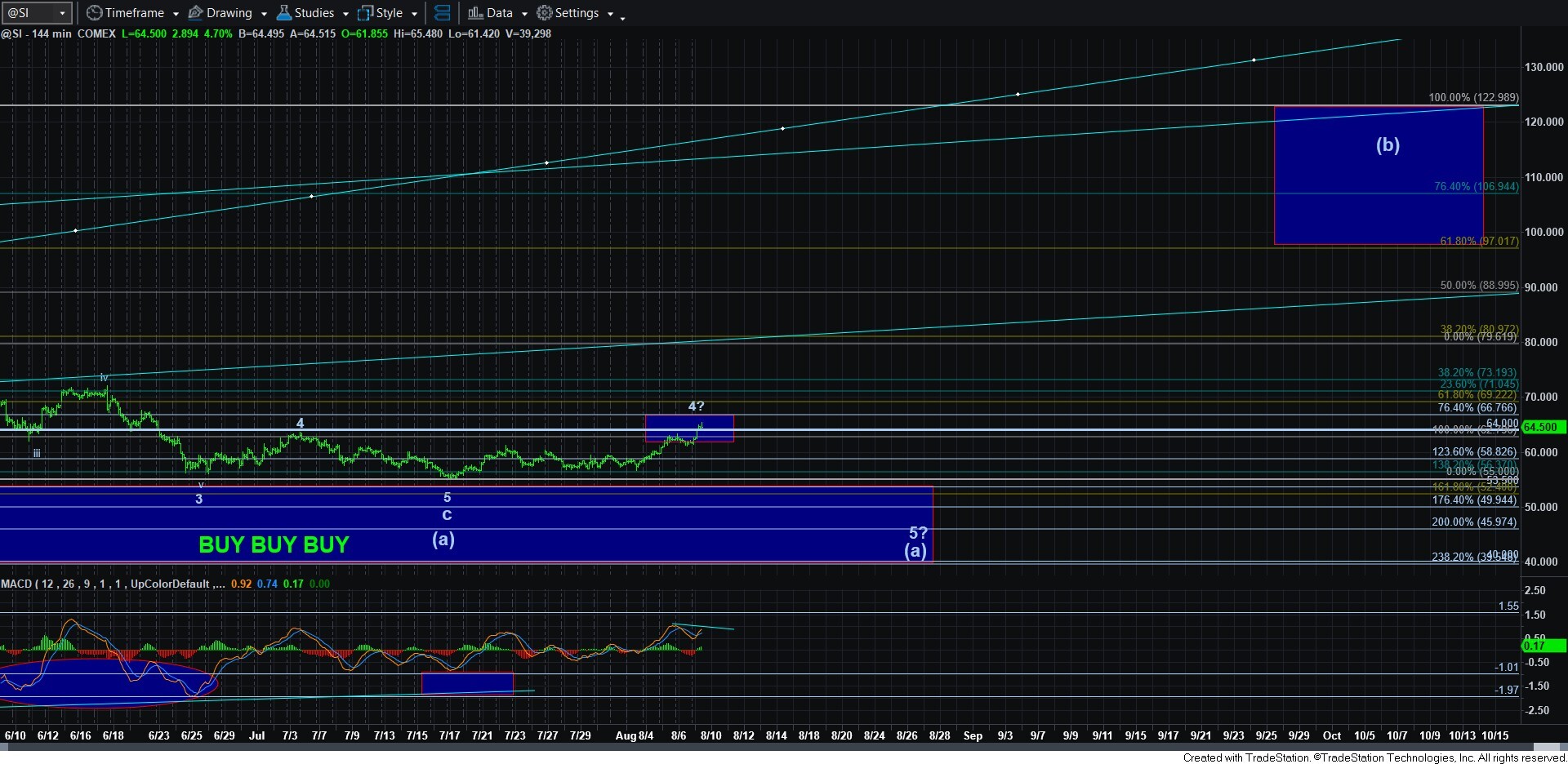
Task: Click the orange 0.92 MACD value
Action: point(241,584)
